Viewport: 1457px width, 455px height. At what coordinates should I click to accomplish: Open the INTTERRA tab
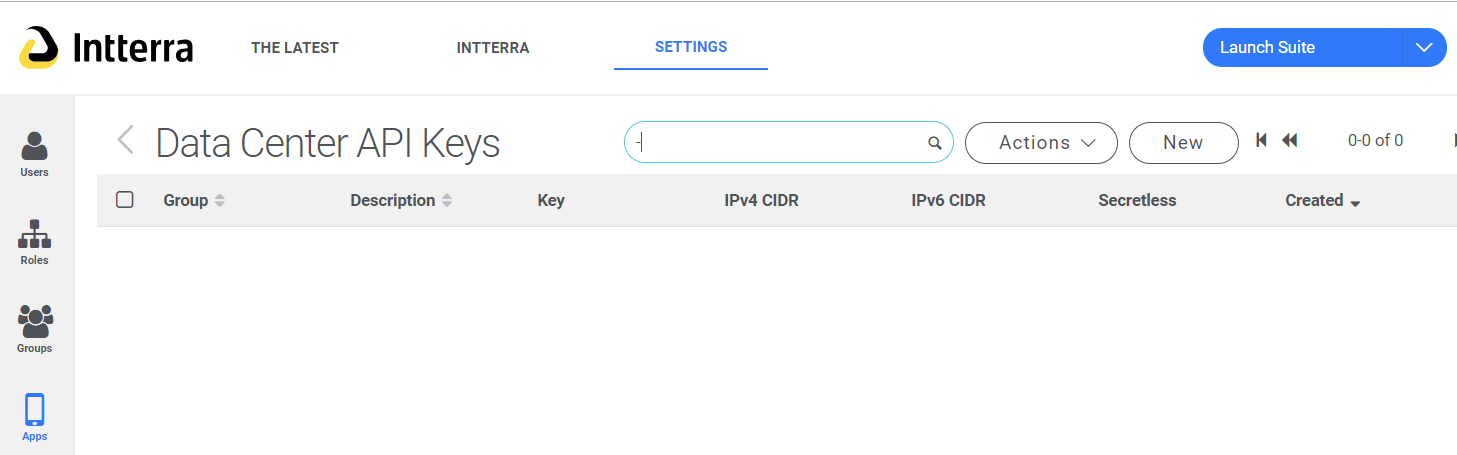point(493,47)
